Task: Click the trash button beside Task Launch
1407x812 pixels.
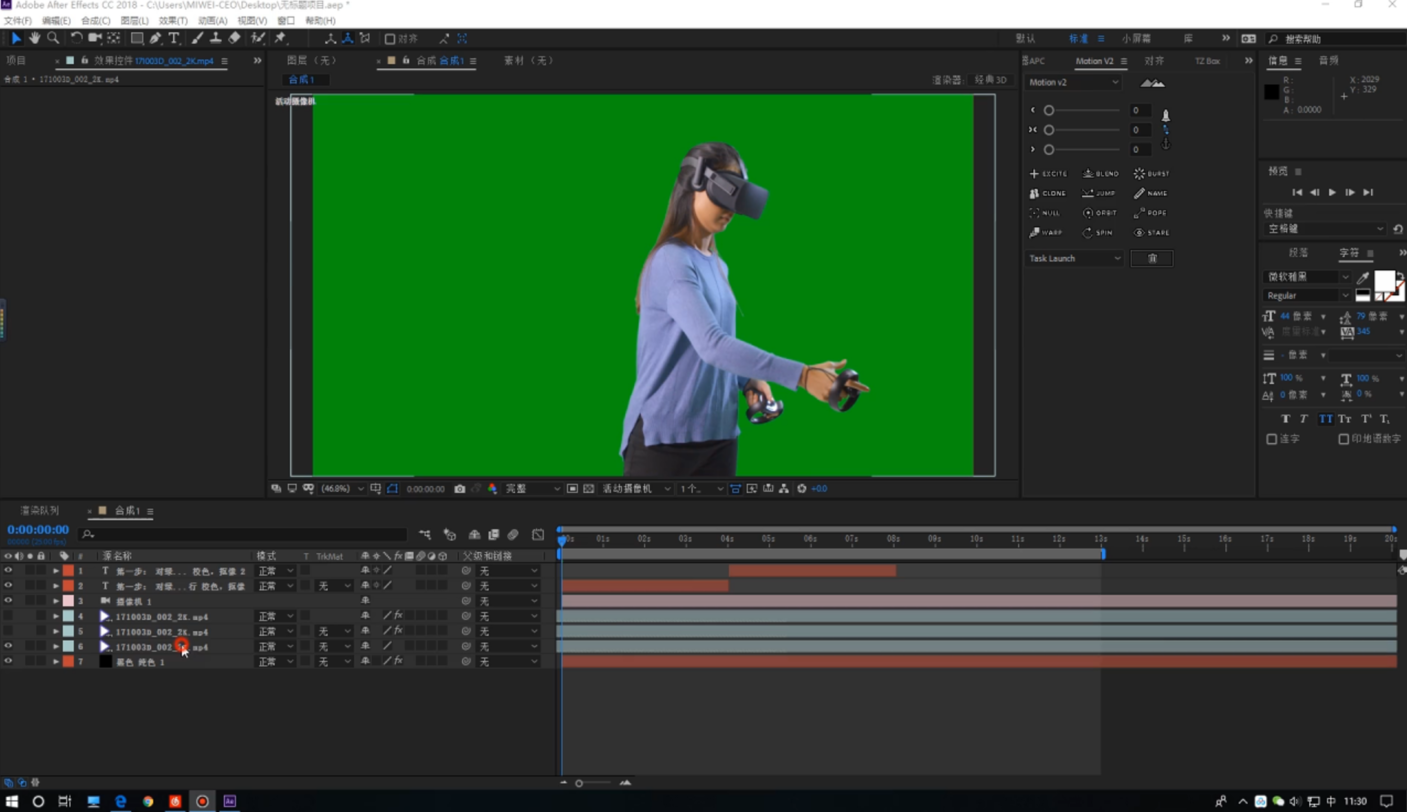Action: tap(1151, 258)
